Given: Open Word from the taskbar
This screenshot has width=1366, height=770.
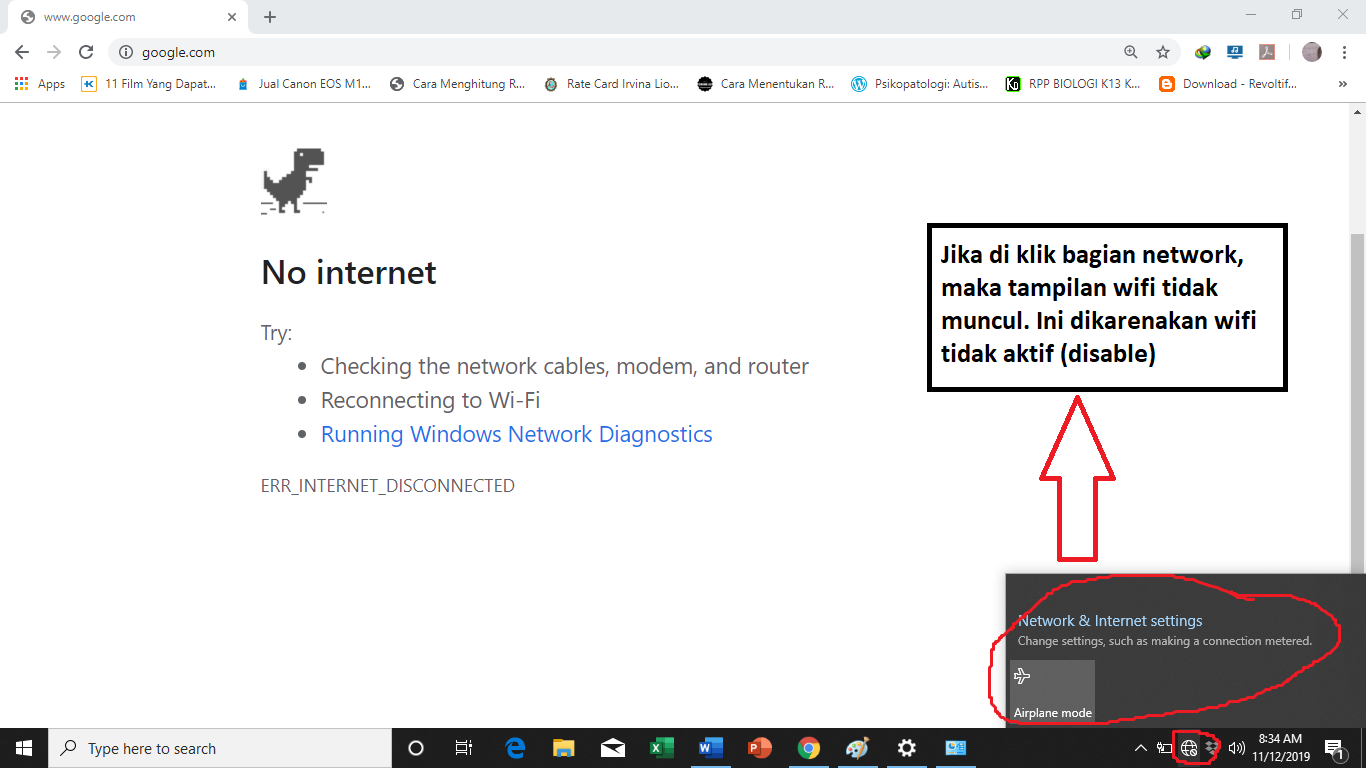Looking at the screenshot, I should [711, 748].
